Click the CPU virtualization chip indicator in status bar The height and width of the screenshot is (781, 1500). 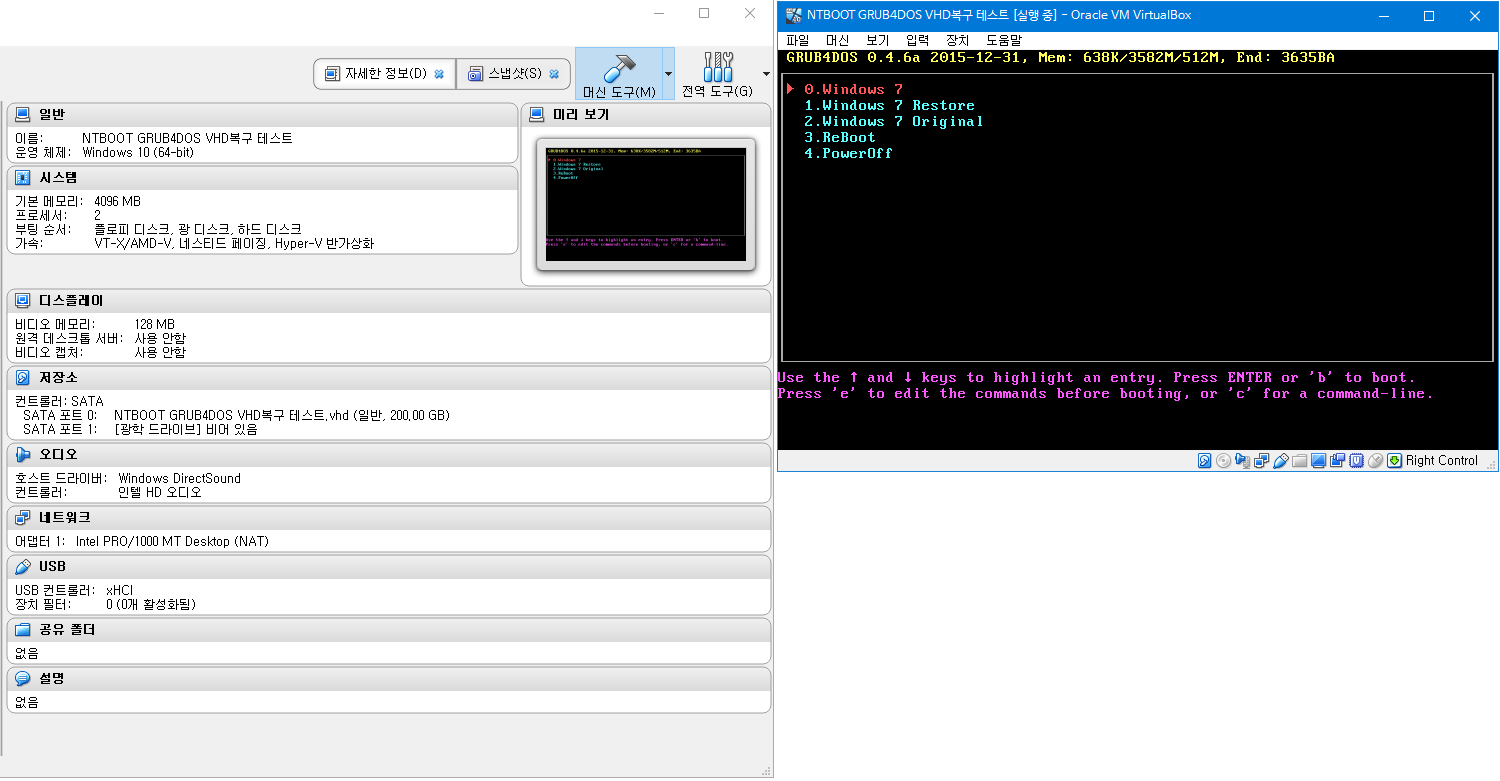(1356, 460)
